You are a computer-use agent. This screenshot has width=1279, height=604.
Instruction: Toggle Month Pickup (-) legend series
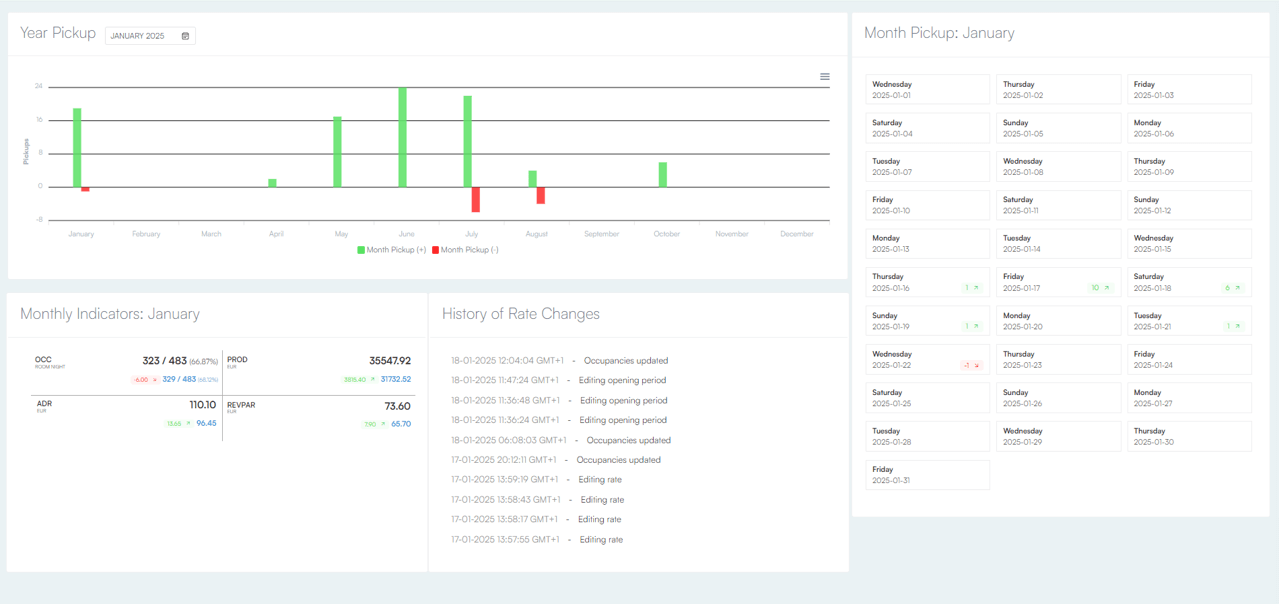tap(465, 250)
